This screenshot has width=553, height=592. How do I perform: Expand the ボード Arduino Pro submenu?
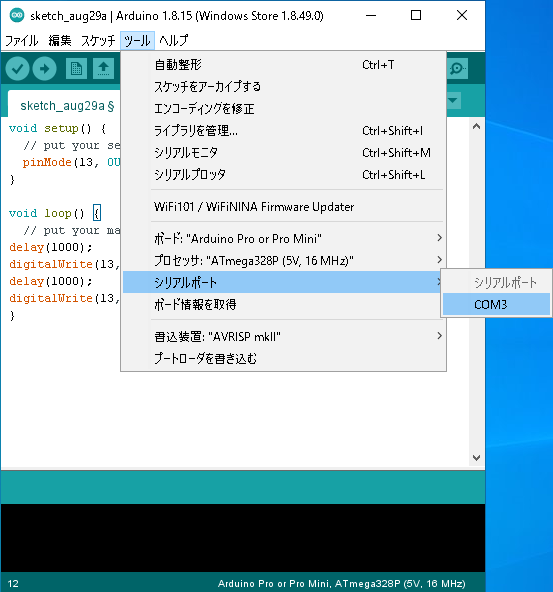coord(283,239)
